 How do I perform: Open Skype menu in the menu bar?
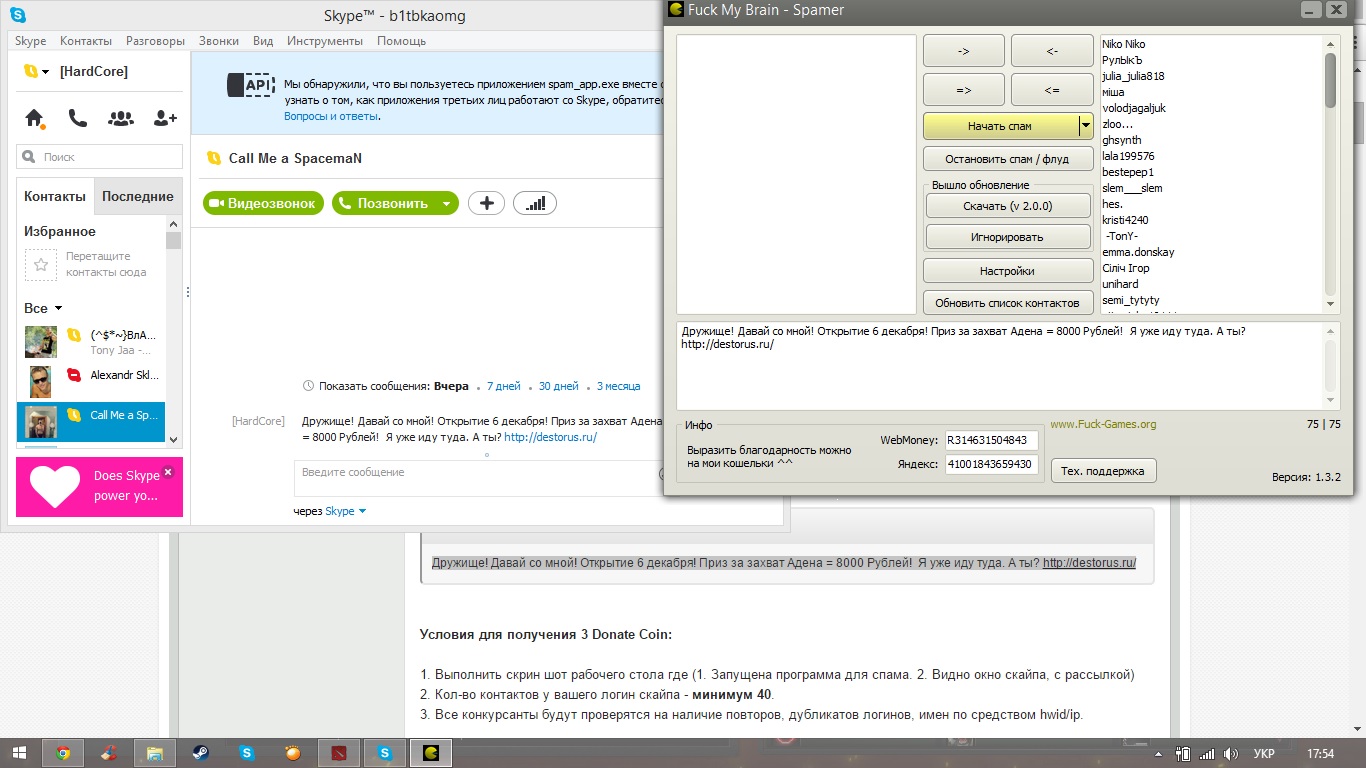tap(31, 41)
